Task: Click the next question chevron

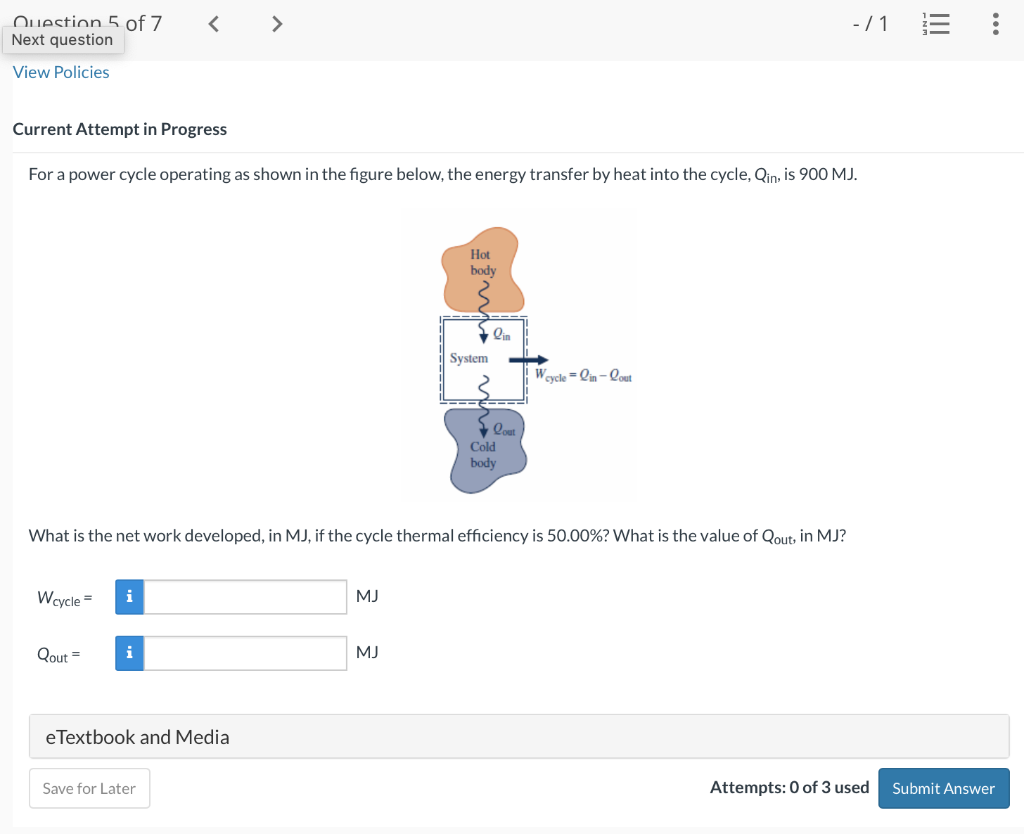Action: (x=277, y=23)
